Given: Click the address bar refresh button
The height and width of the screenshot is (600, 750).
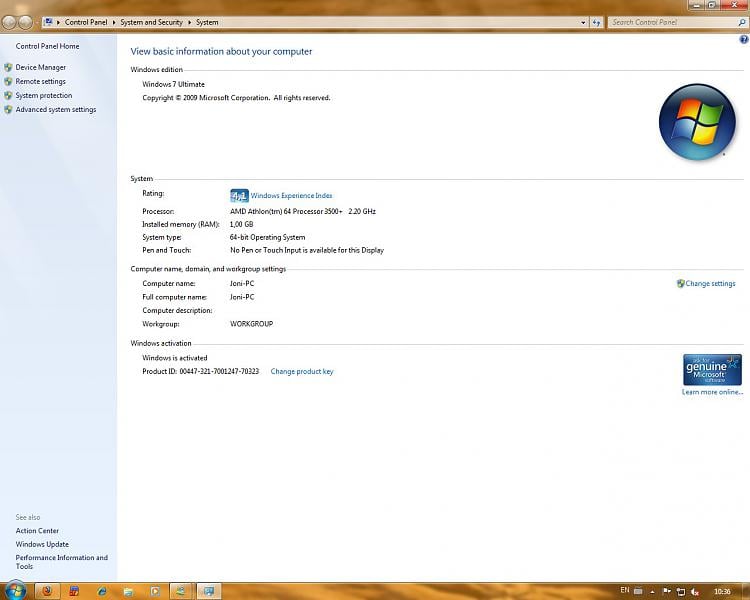Looking at the screenshot, I should tap(596, 22).
